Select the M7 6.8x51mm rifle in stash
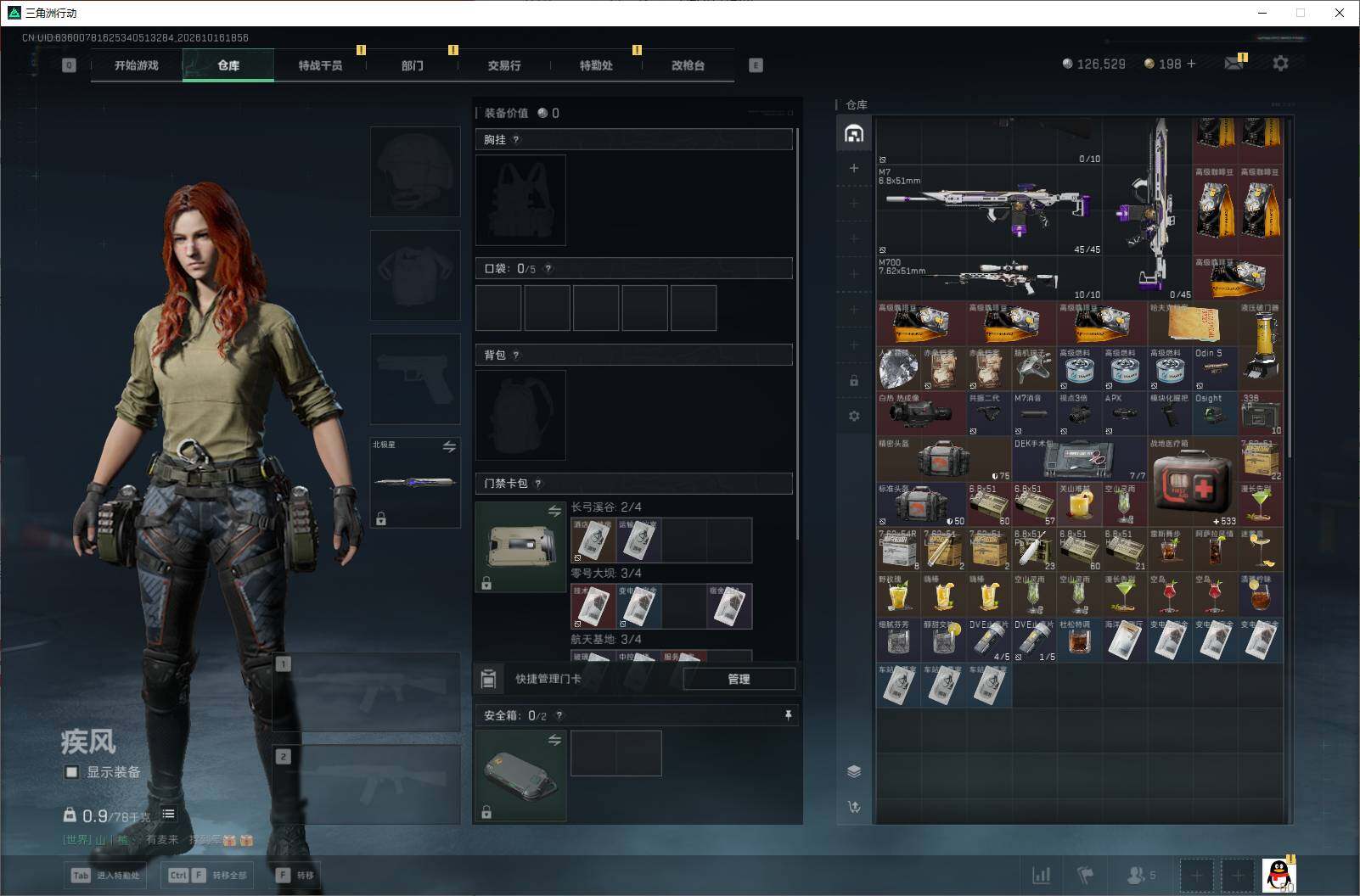Viewport: 1360px width, 896px height. point(988,210)
